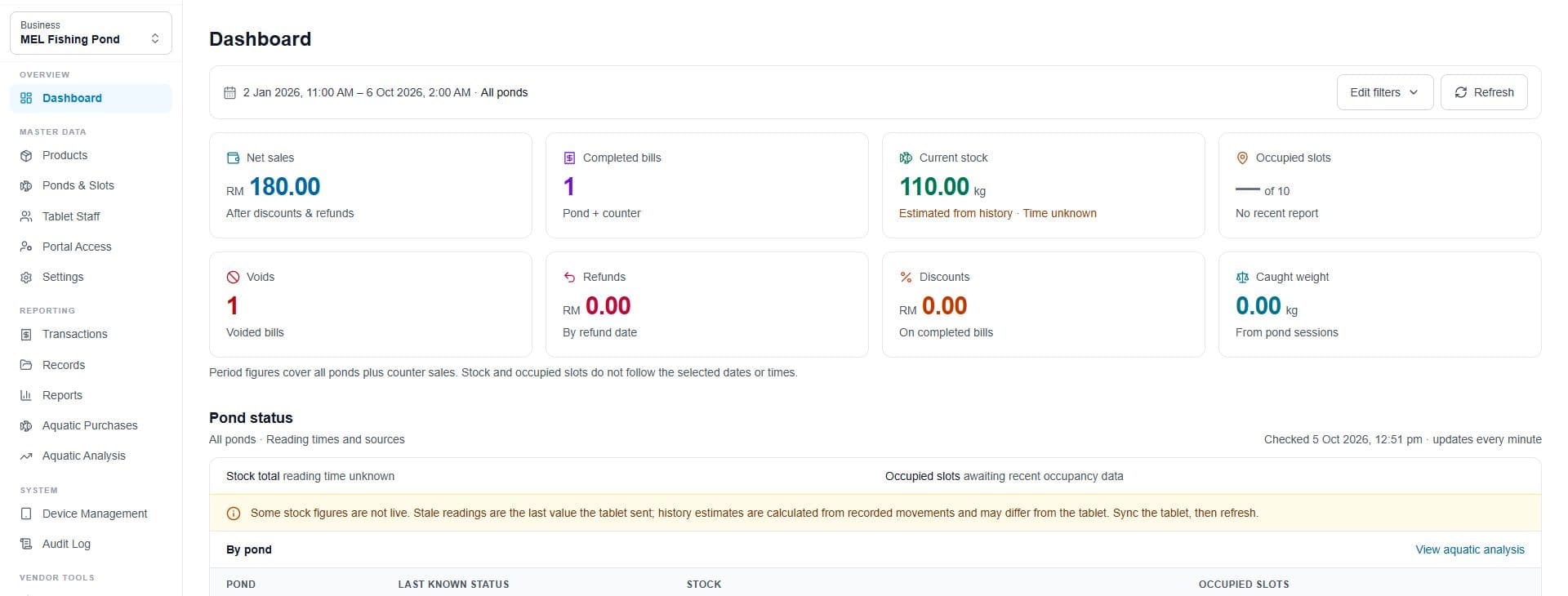Screen dimensions: 1568x596
Task: Click the Refunds amount 0.00
Action: (x=608, y=306)
